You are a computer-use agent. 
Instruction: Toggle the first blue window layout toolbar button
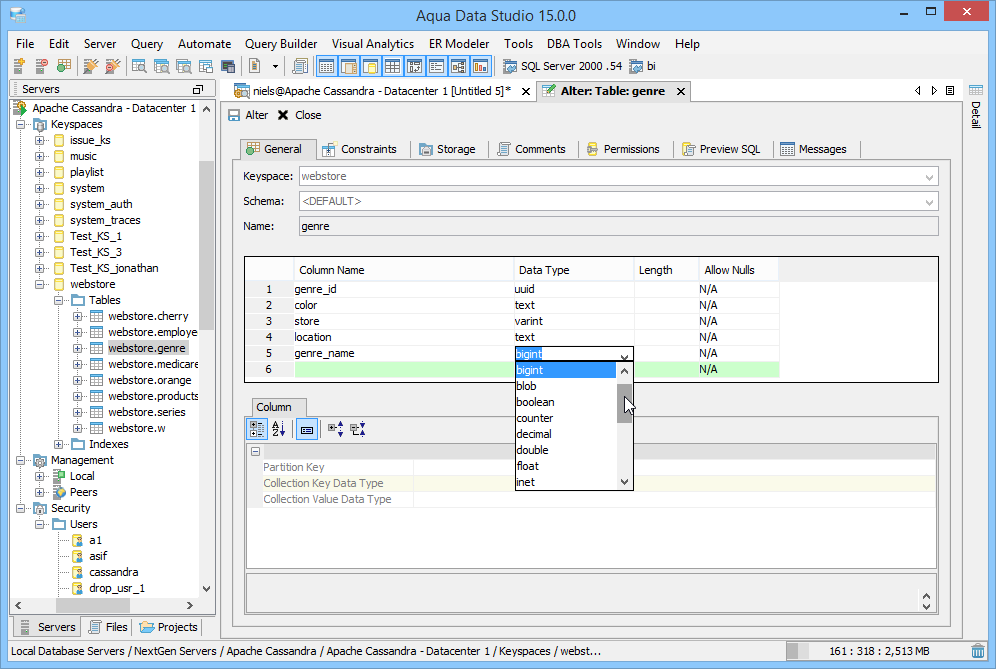pos(326,66)
